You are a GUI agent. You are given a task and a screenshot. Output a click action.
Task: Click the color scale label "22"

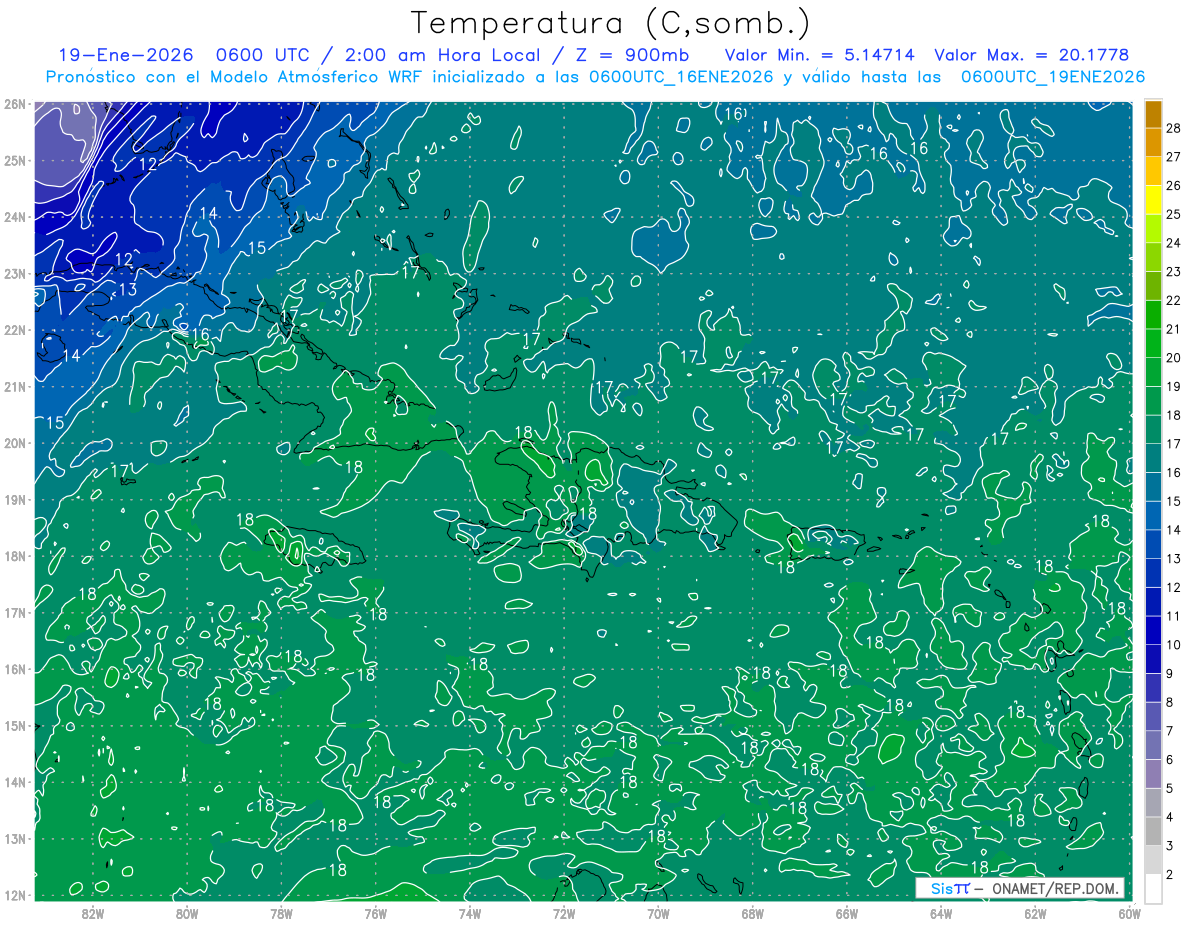click(1174, 301)
